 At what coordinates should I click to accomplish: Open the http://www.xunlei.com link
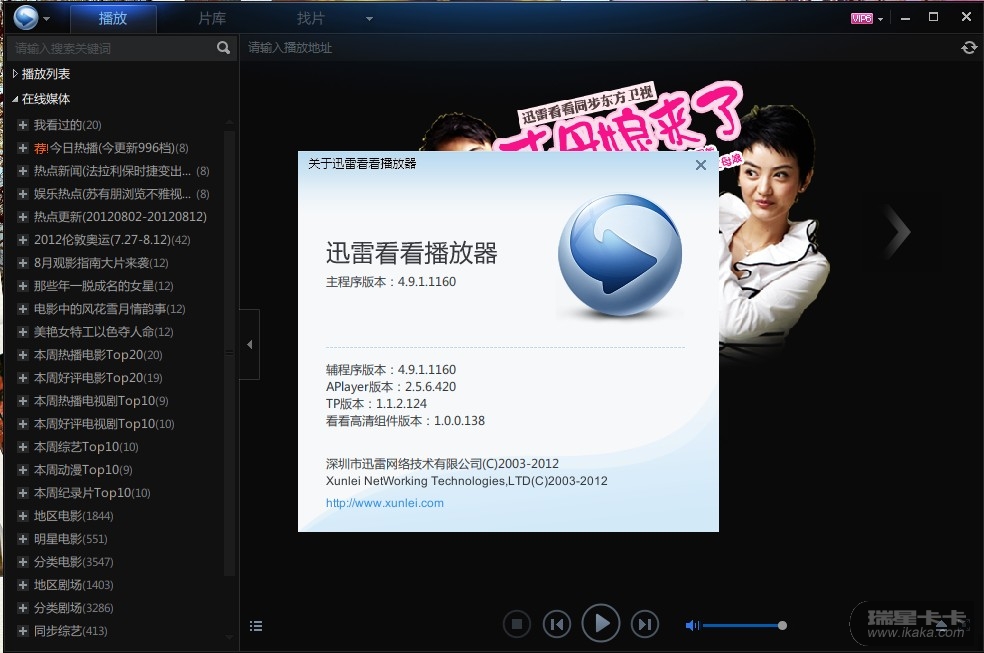385,503
